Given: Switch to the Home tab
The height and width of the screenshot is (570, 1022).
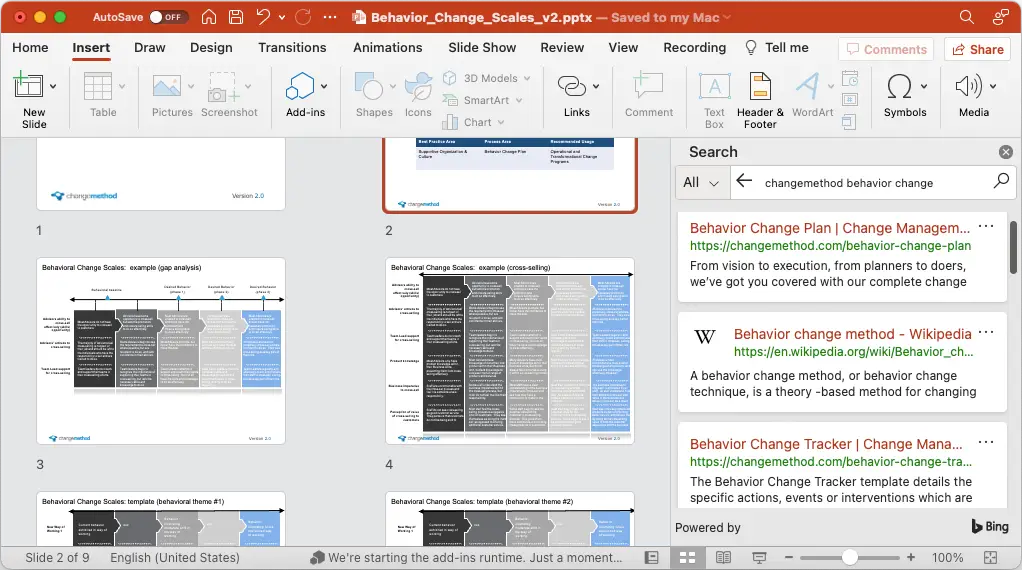Looking at the screenshot, I should click(x=30, y=48).
